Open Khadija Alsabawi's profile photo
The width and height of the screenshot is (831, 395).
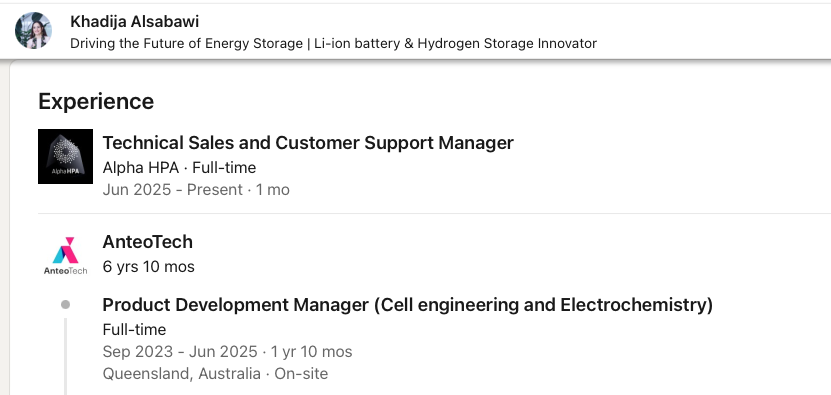click(33, 31)
